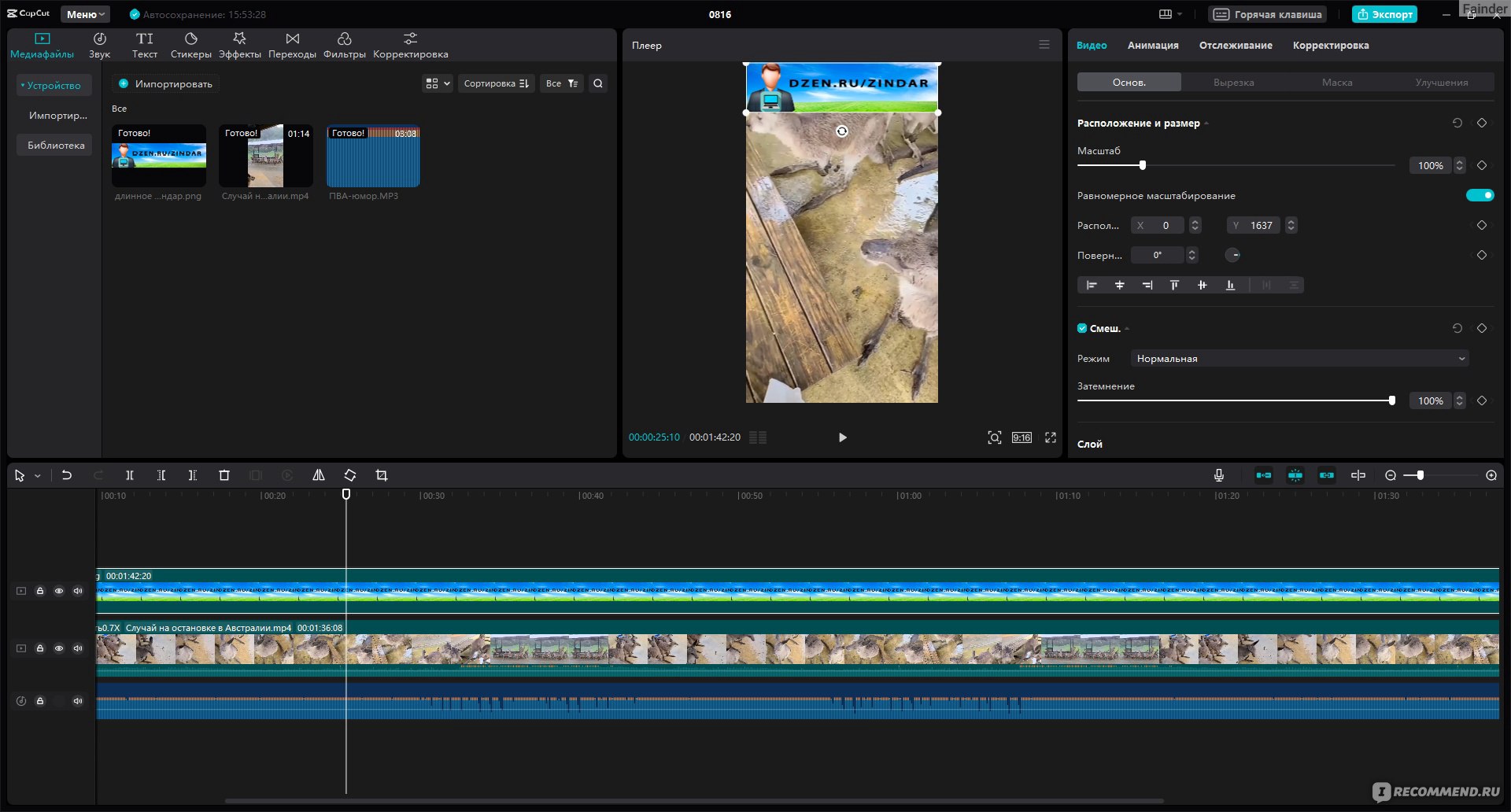This screenshot has width=1511, height=812.
Task: Select the Улучшения sub-tab
Action: click(1441, 82)
